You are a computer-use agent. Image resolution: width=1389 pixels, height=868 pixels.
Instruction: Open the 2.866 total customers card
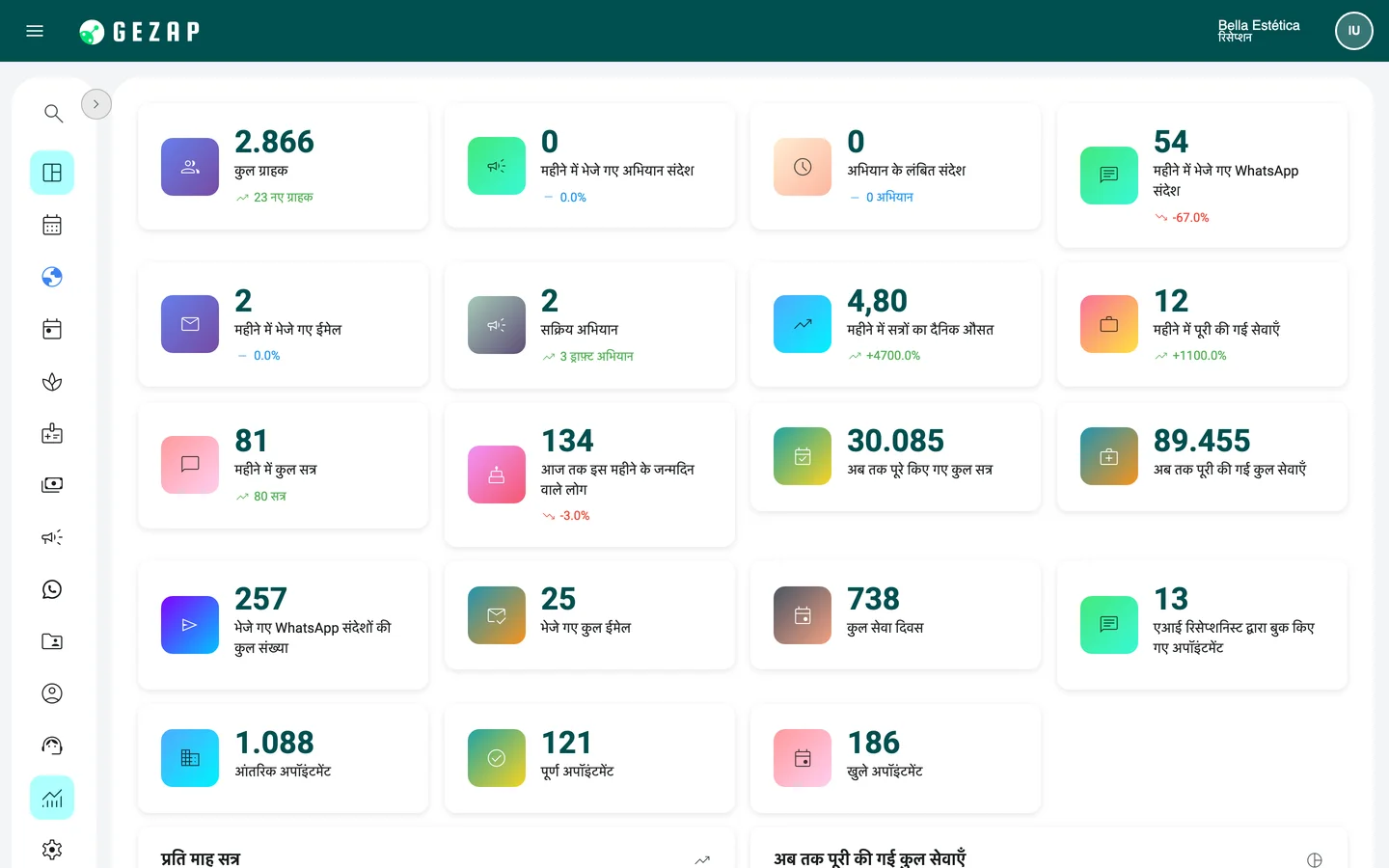[284, 167]
